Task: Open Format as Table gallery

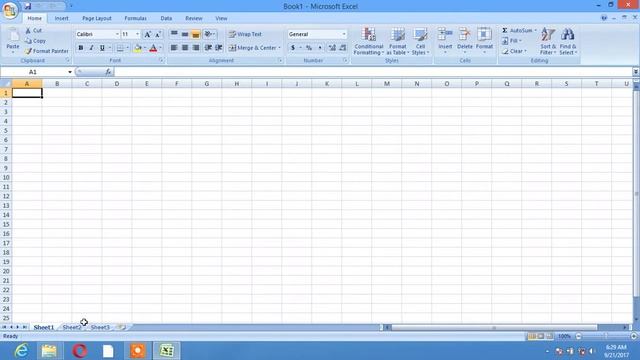Action: click(398, 41)
